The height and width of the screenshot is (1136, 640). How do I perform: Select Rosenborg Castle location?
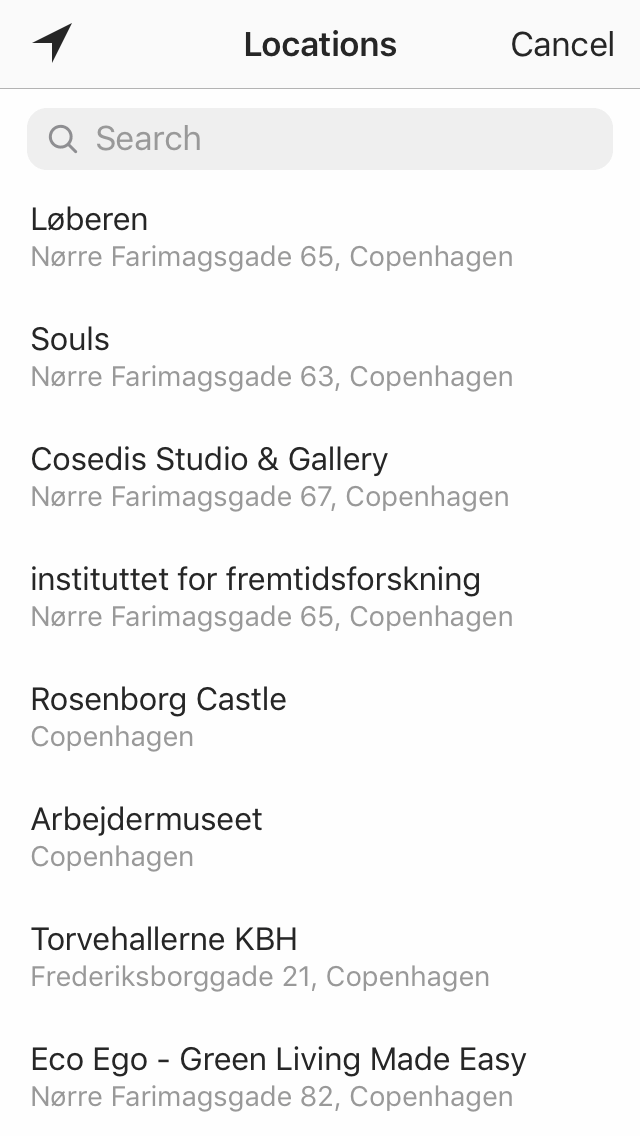click(158, 700)
